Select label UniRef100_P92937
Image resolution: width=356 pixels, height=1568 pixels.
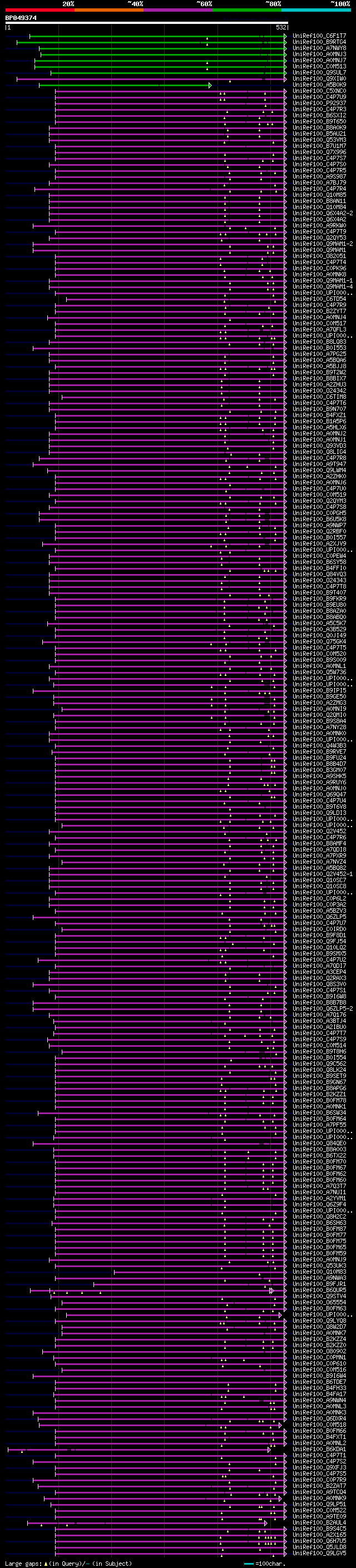[319, 103]
